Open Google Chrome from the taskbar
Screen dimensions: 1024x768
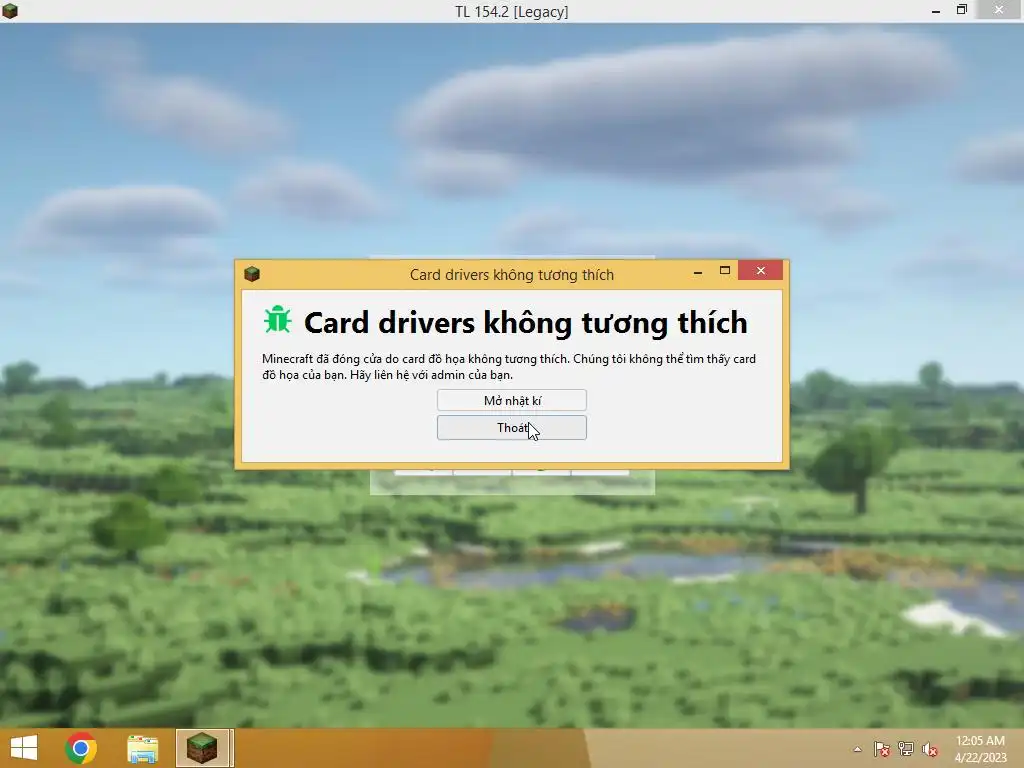(x=81, y=748)
